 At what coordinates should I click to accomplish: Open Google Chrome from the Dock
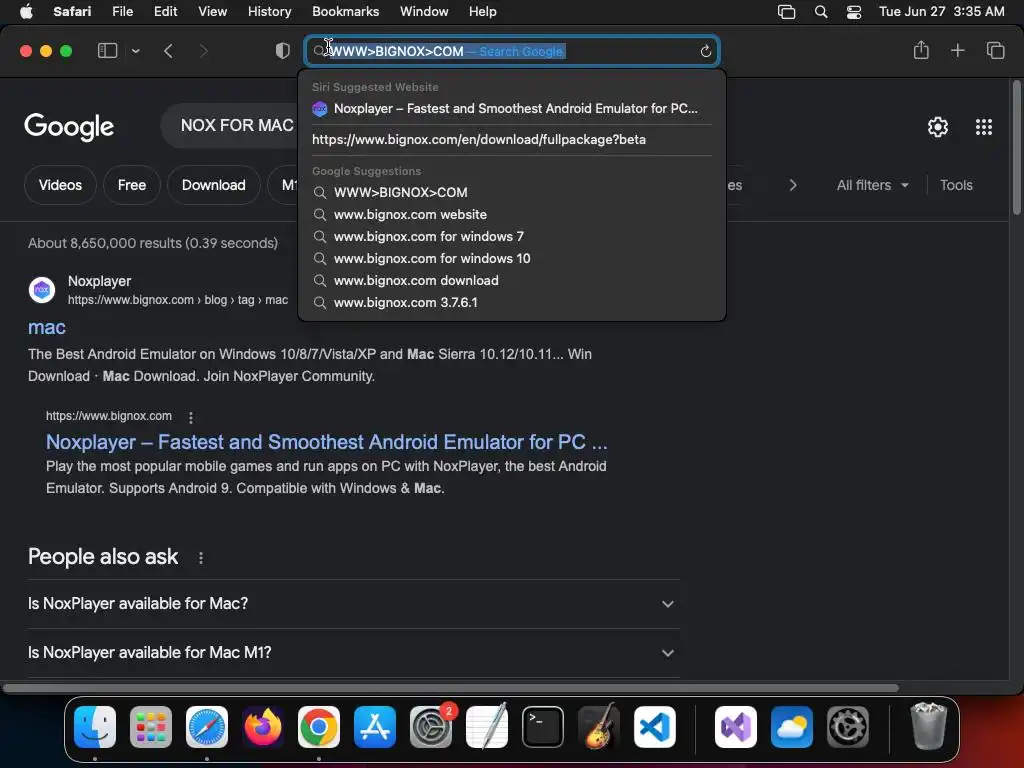pyautogui.click(x=319, y=727)
